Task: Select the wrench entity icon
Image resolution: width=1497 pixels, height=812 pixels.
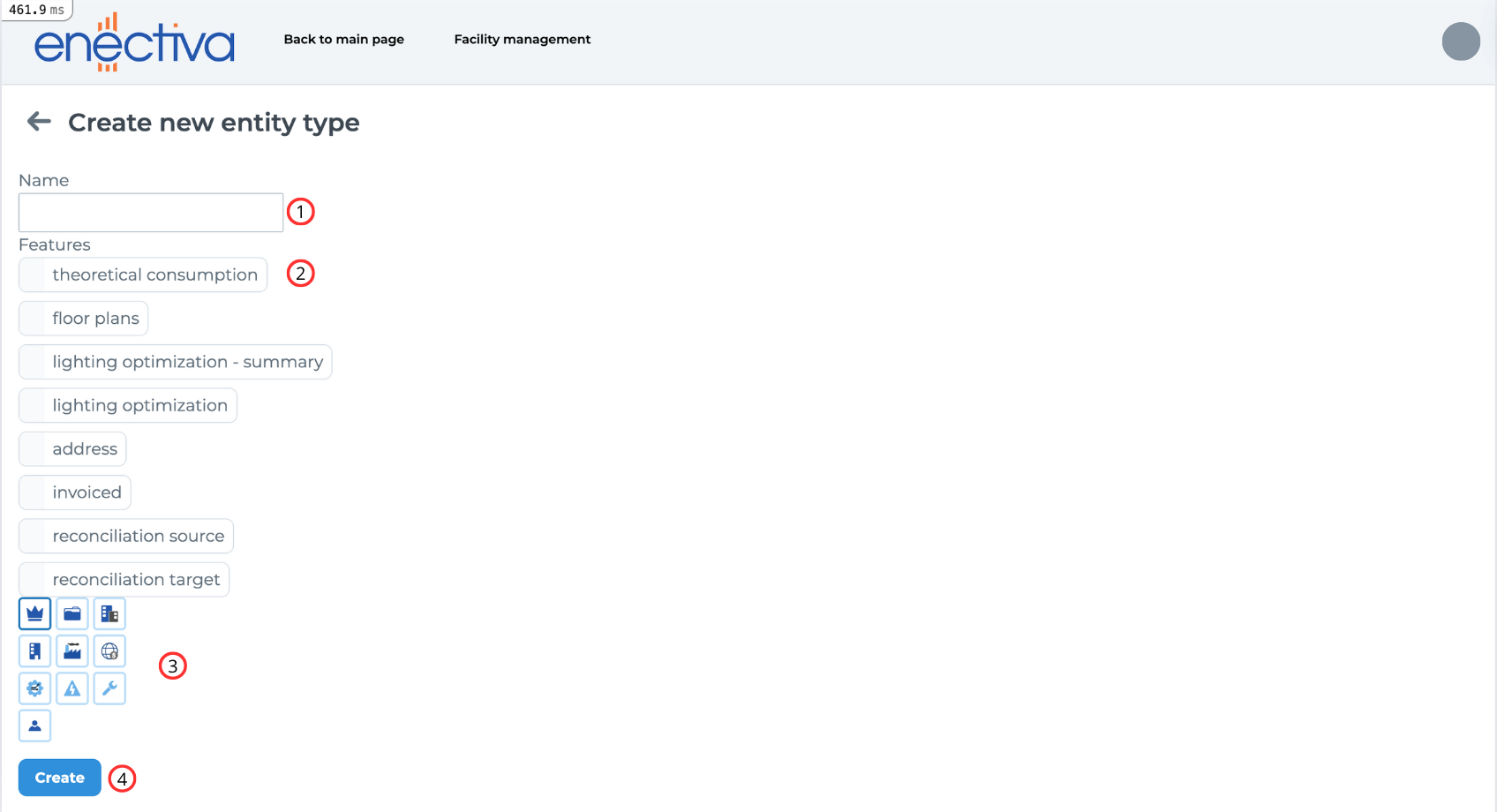Action: coord(109,688)
